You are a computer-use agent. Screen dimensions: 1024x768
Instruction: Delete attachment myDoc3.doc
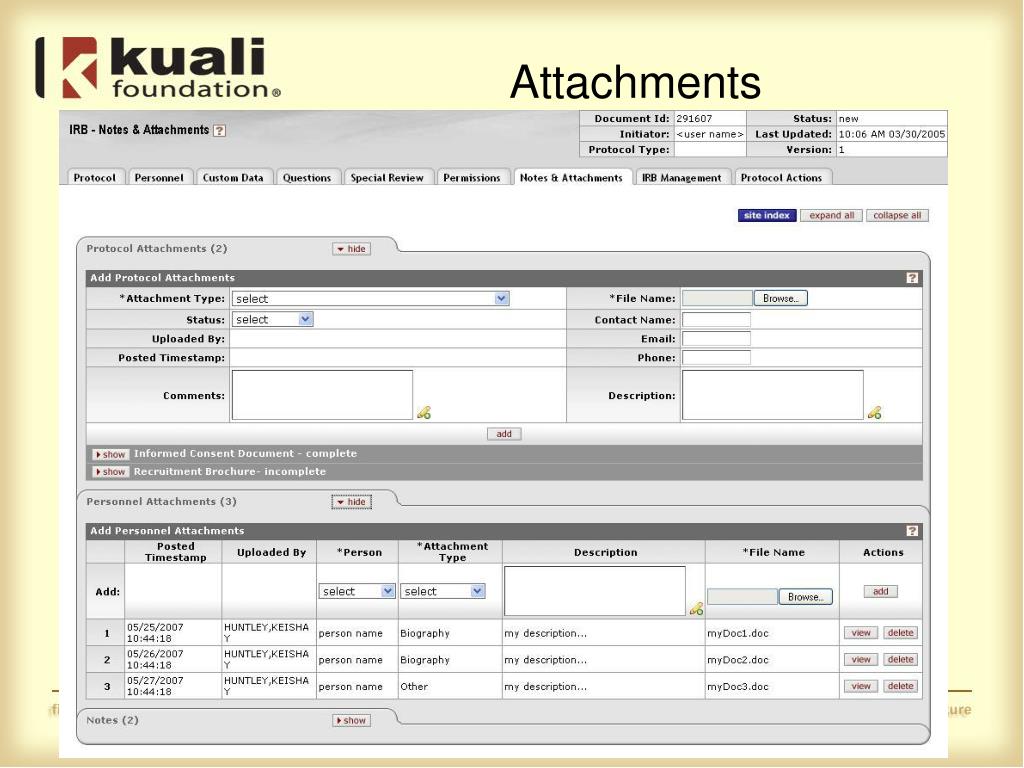[x=901, y=686]
